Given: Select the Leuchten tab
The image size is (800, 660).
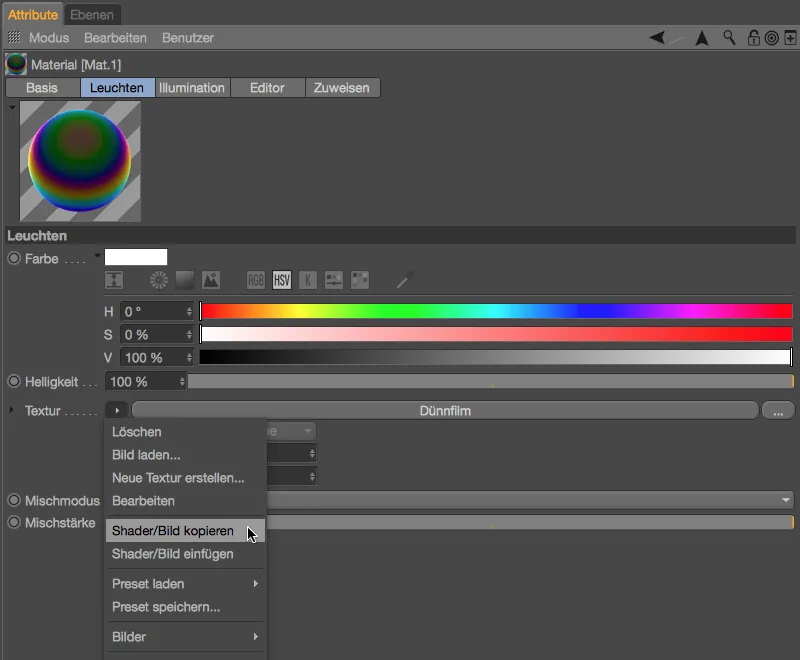Looking at the screenshot, I should click(117, 88).
